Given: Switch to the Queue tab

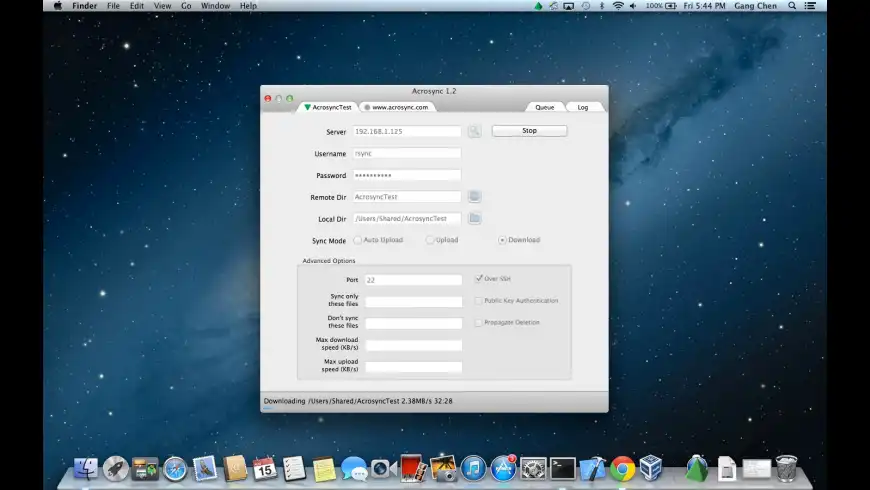Looking at the screenshot, I should (x=544, y=107).
